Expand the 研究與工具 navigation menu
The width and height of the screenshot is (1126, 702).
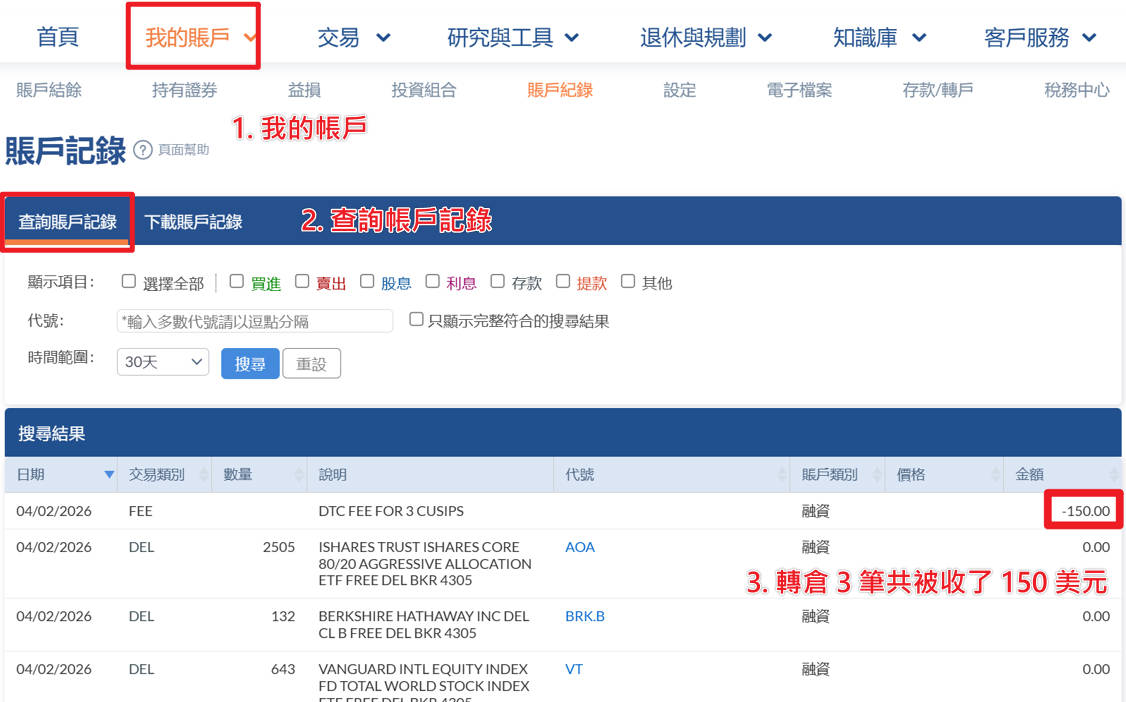click(x=513, y=38)
